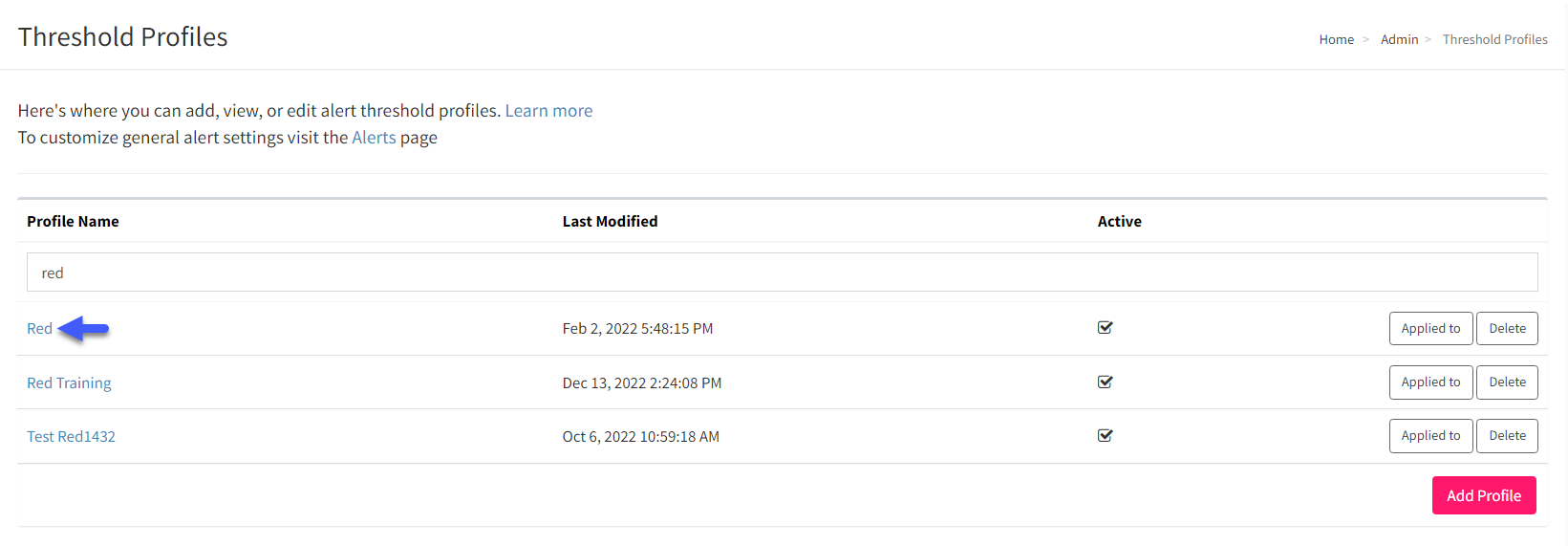
Task: Navigate to Home in breadcrumb
Action: click(1336, 39)
